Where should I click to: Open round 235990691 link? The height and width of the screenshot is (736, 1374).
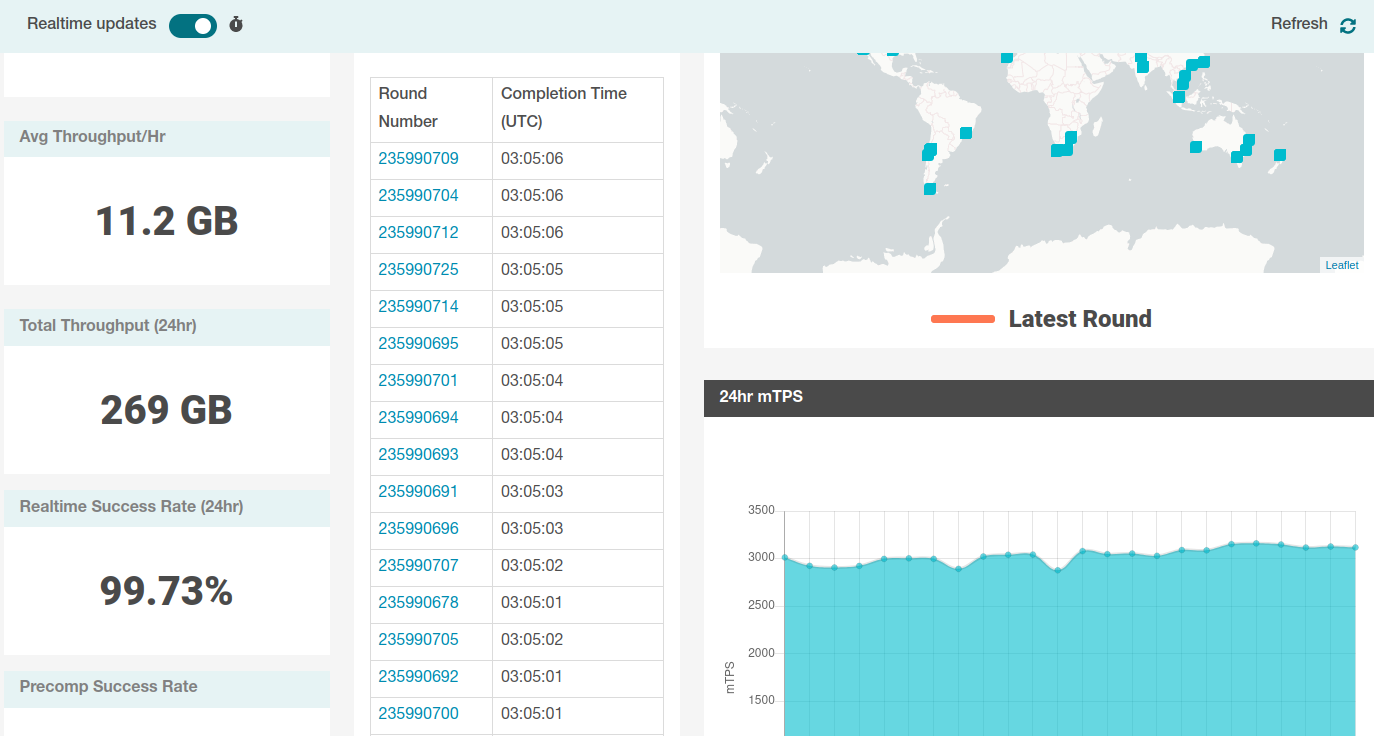tap(418, 491)
